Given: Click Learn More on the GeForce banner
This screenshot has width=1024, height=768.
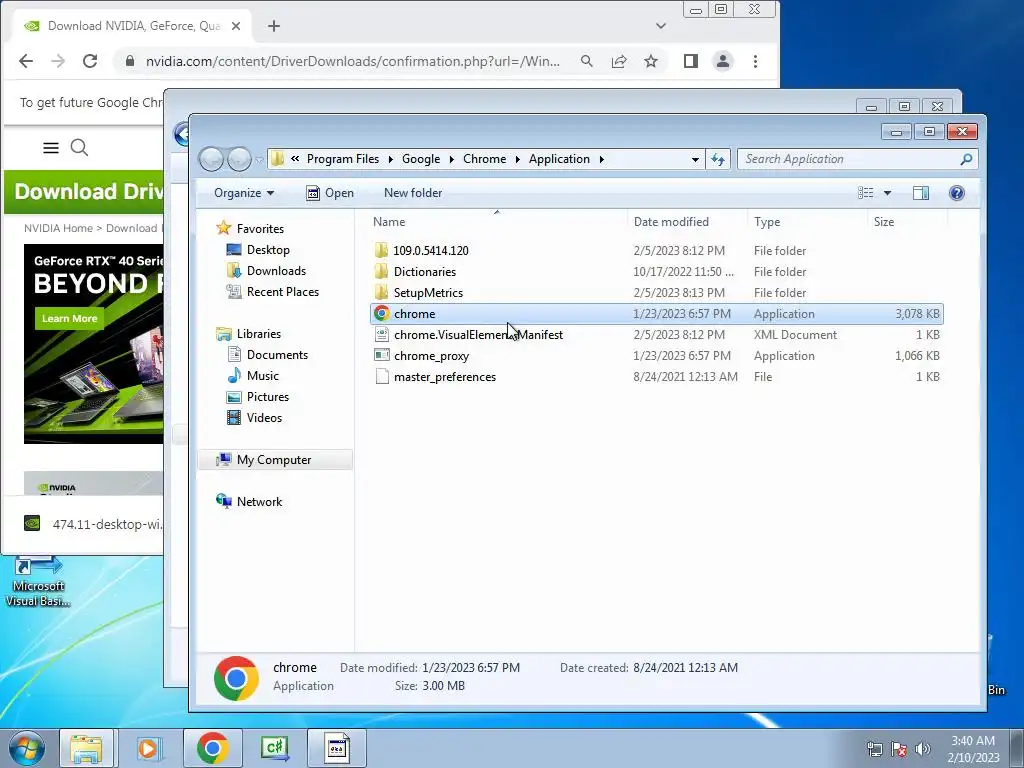Looking at the screenshot, I should click(69, 319).
